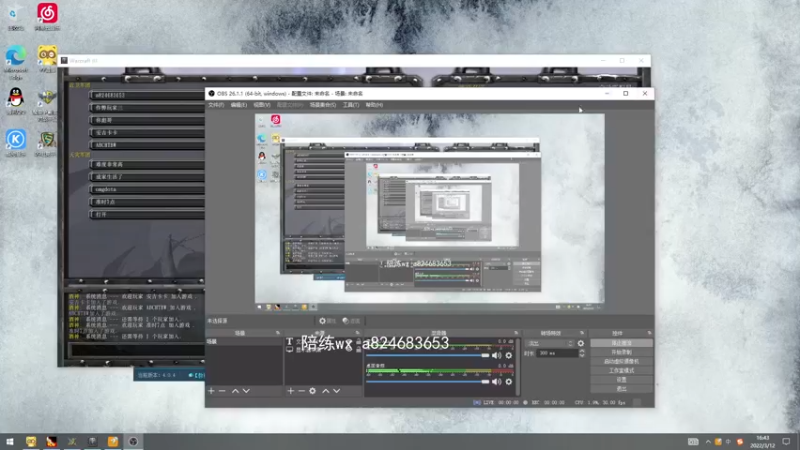The width and height of the screenshot is (800, 450).
Task: Click the OBS icon in the taskbar
Action: point(133,441)
